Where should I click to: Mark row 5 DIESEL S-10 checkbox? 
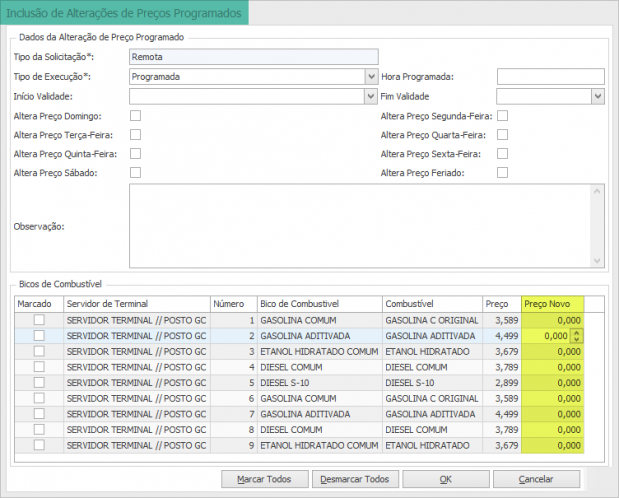[39, 382]
